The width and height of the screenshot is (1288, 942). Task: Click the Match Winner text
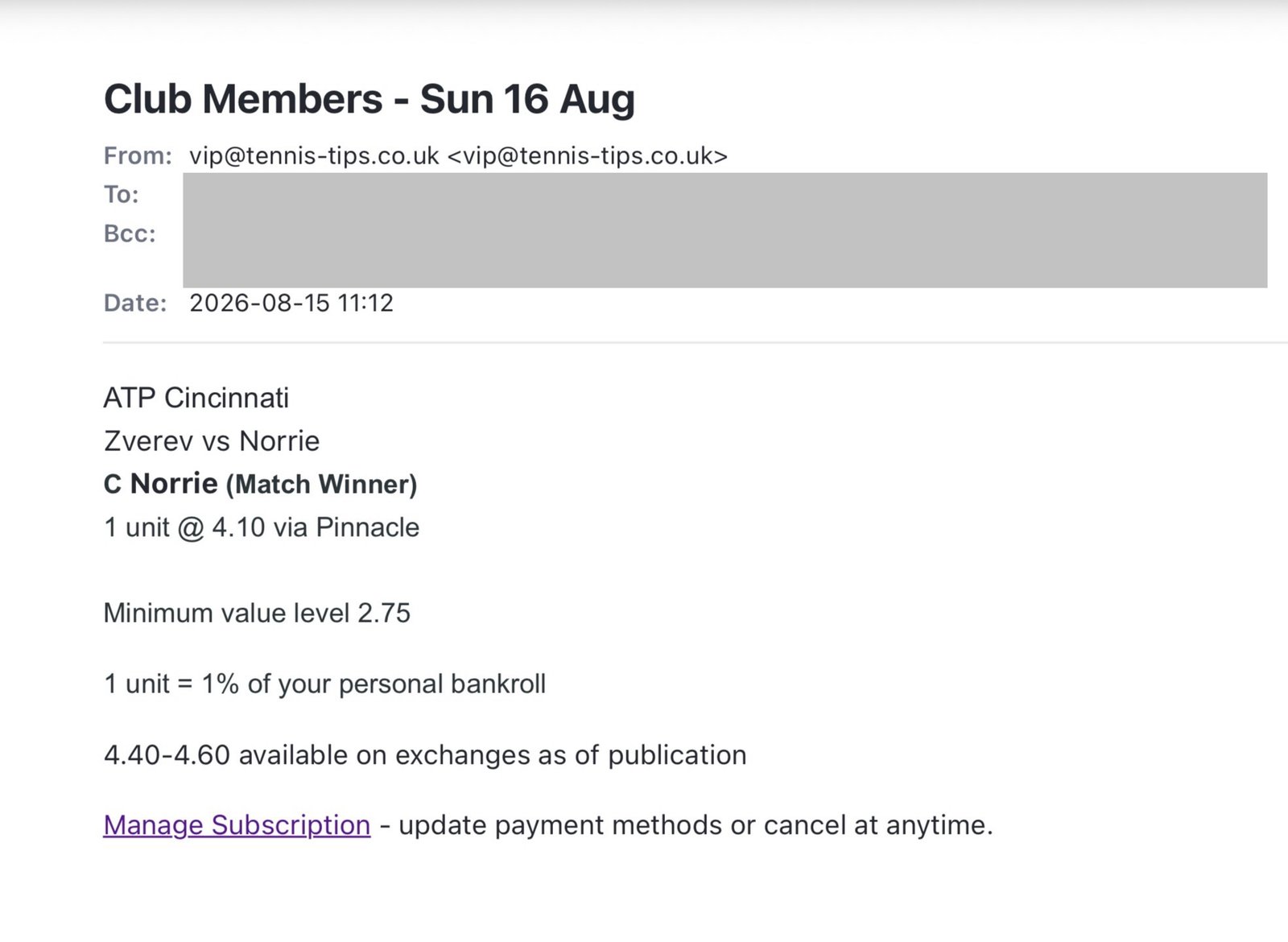(321, 484)
